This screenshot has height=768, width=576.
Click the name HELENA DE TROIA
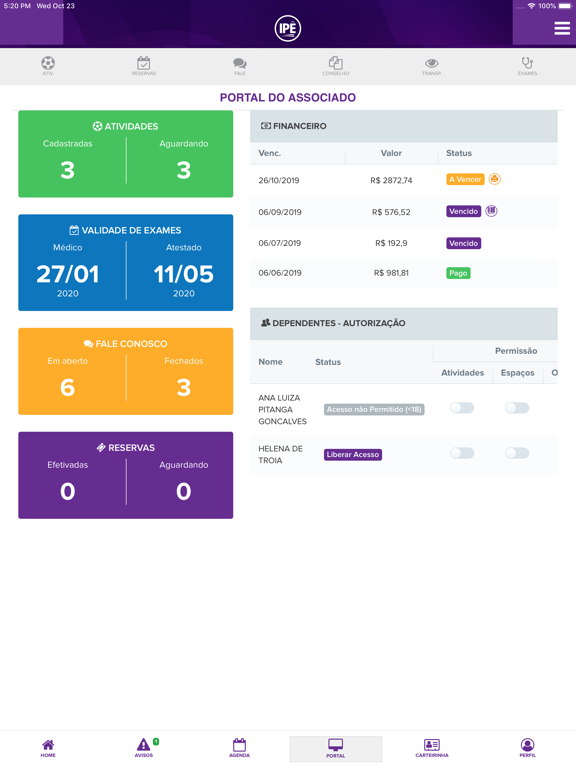click(x=281, y=455)
